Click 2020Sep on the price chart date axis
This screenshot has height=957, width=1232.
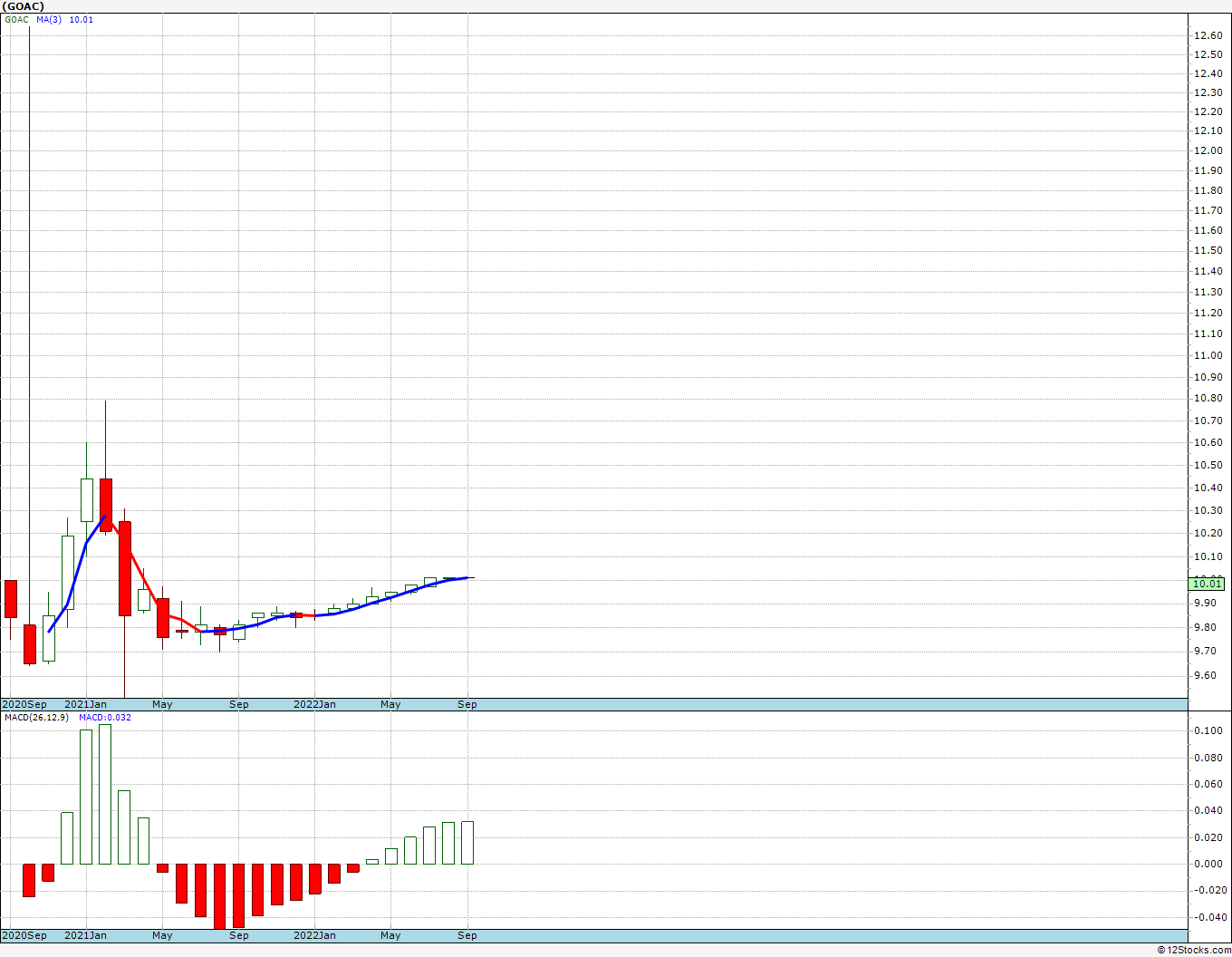click(24, 704)
